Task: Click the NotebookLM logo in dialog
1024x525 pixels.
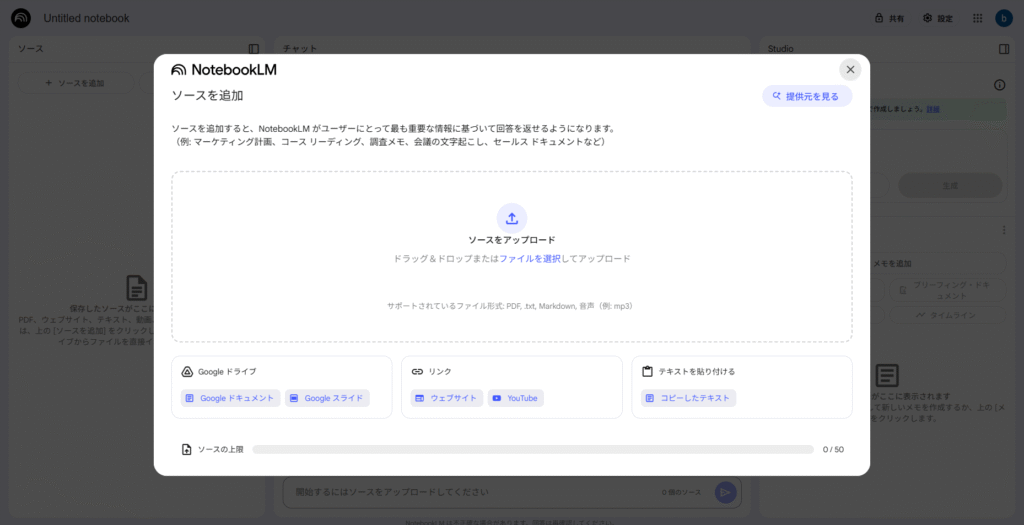Action: [224, 70]
